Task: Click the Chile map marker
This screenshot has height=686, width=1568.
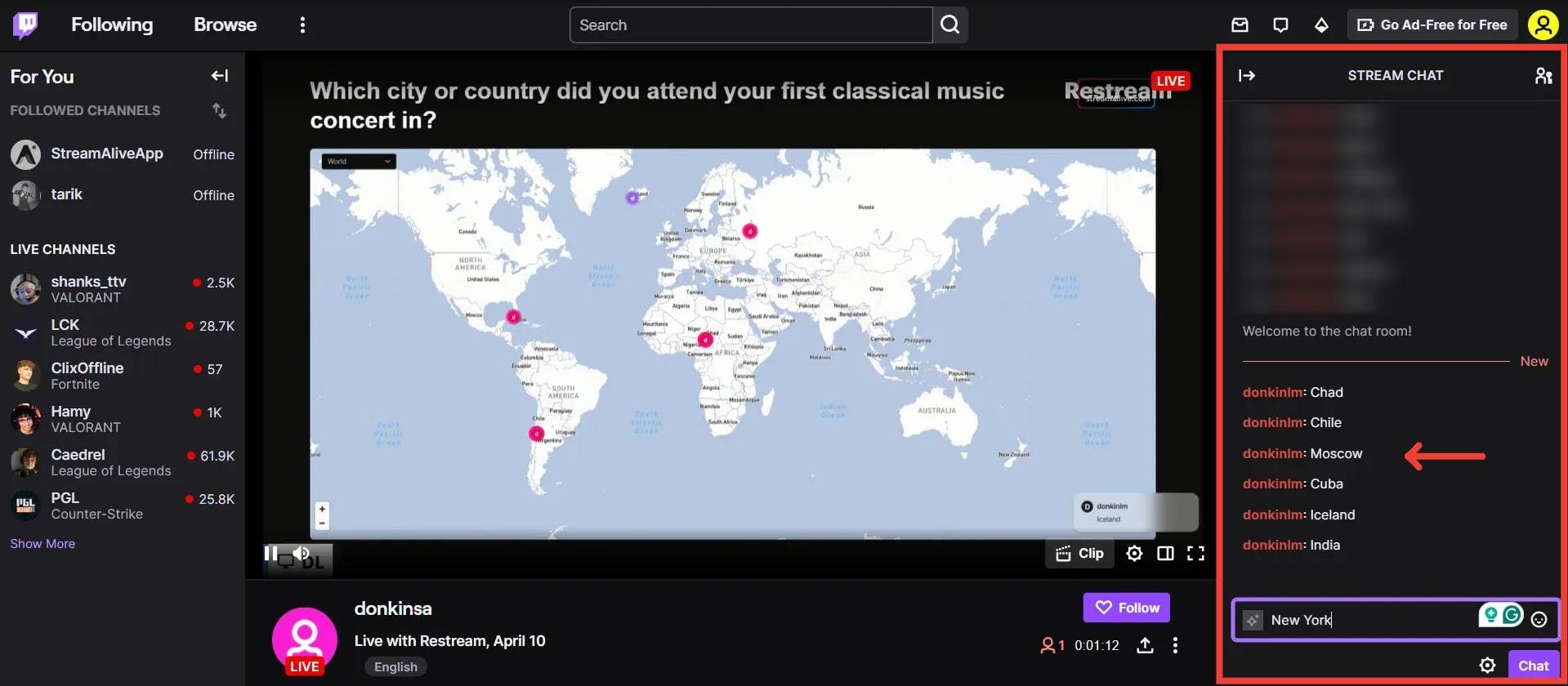Action: [536, 434]
